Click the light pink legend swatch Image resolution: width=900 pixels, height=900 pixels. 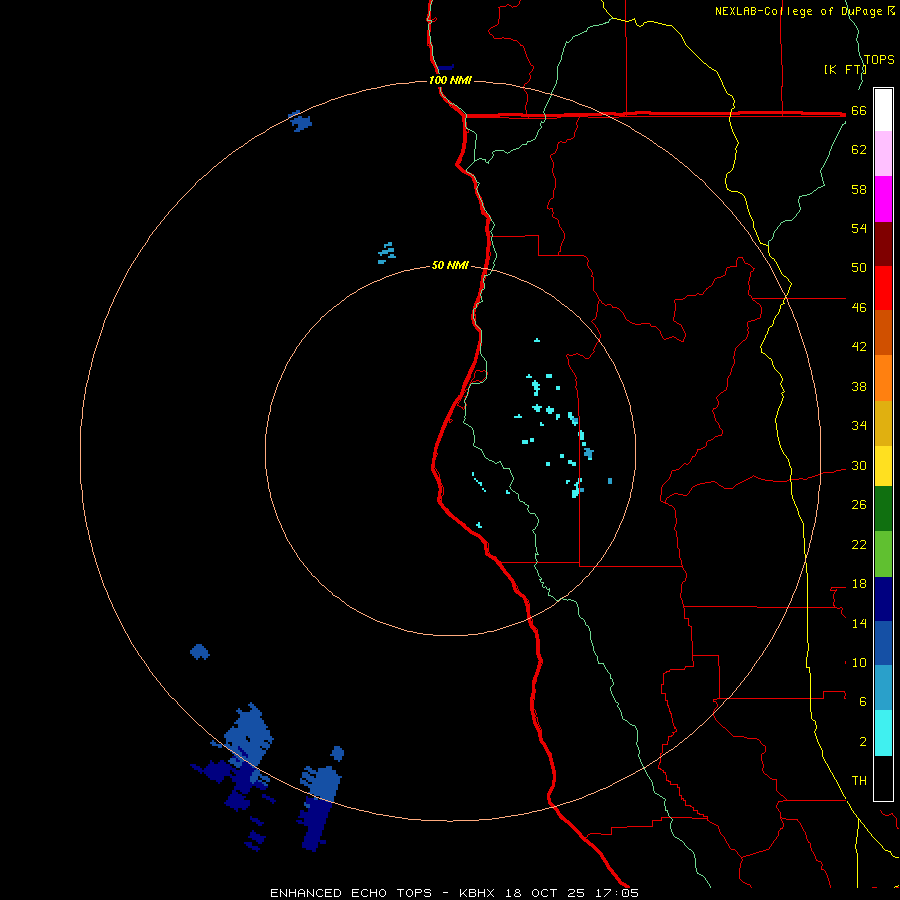click(x=883, y=154)
